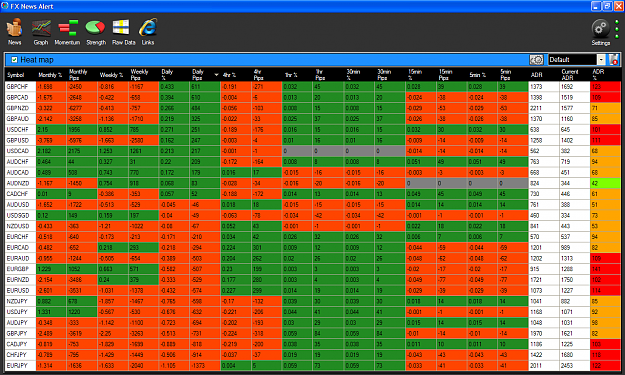
Task: Click GBPCHF ADR % cell showing 123
Action: click(605, 86)
